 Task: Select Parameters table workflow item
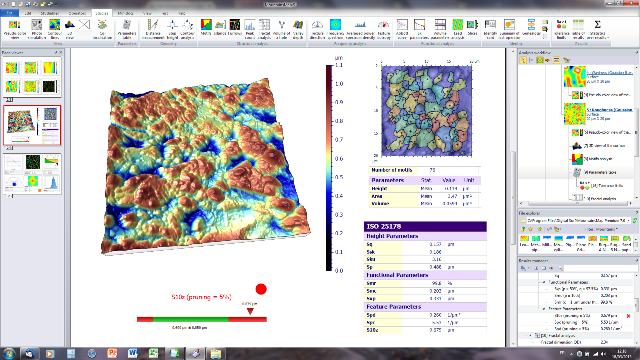[596, 172]
